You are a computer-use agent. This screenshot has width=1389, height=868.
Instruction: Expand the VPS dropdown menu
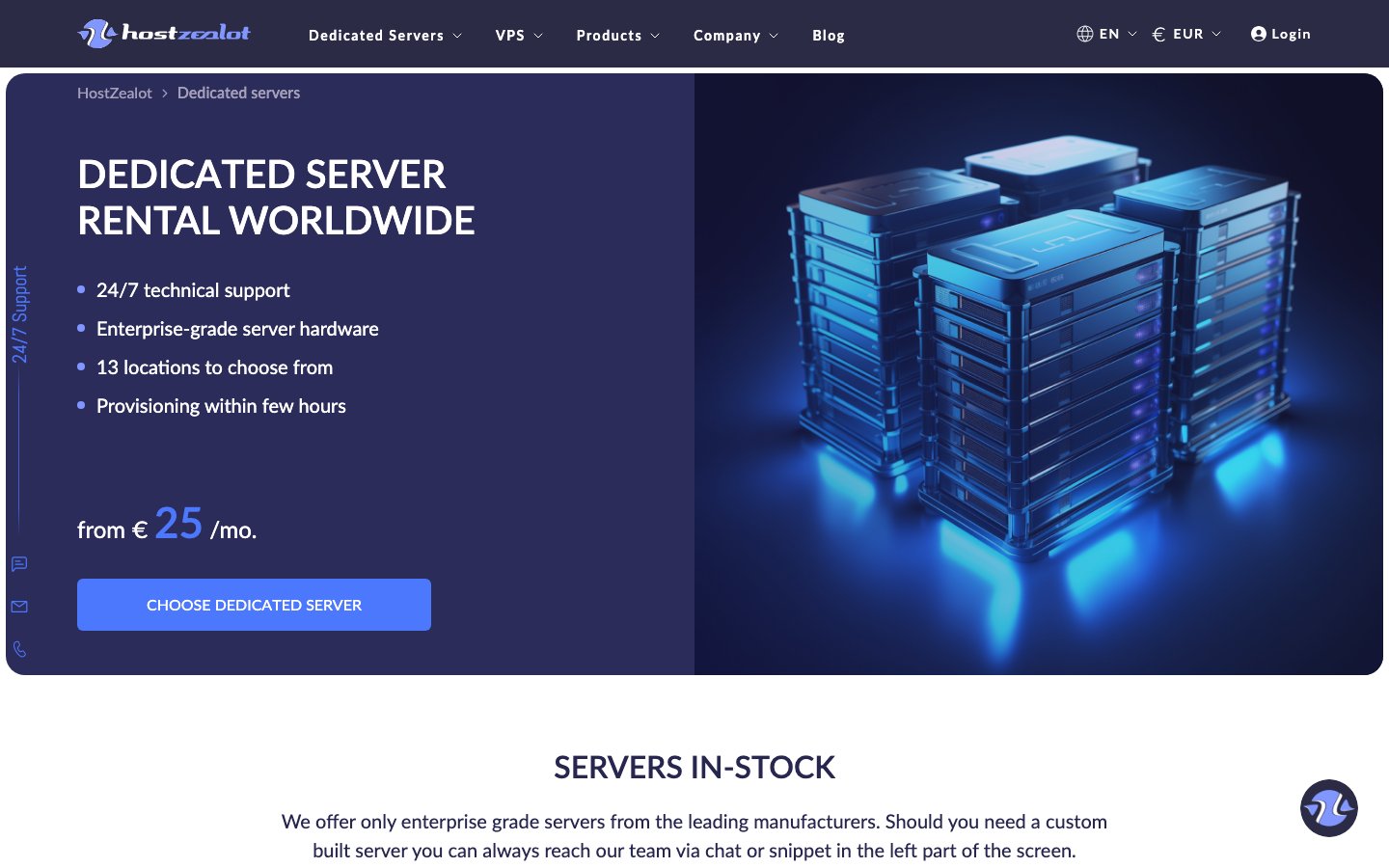(x=519, y=35)
